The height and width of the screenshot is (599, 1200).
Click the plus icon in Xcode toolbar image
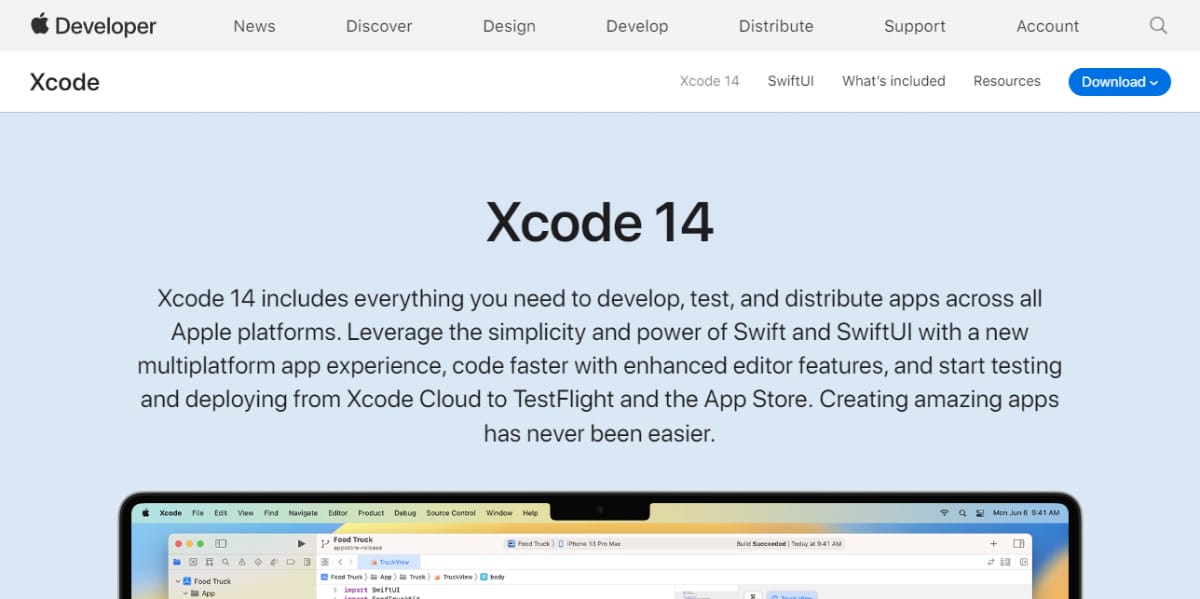[993, 543]
